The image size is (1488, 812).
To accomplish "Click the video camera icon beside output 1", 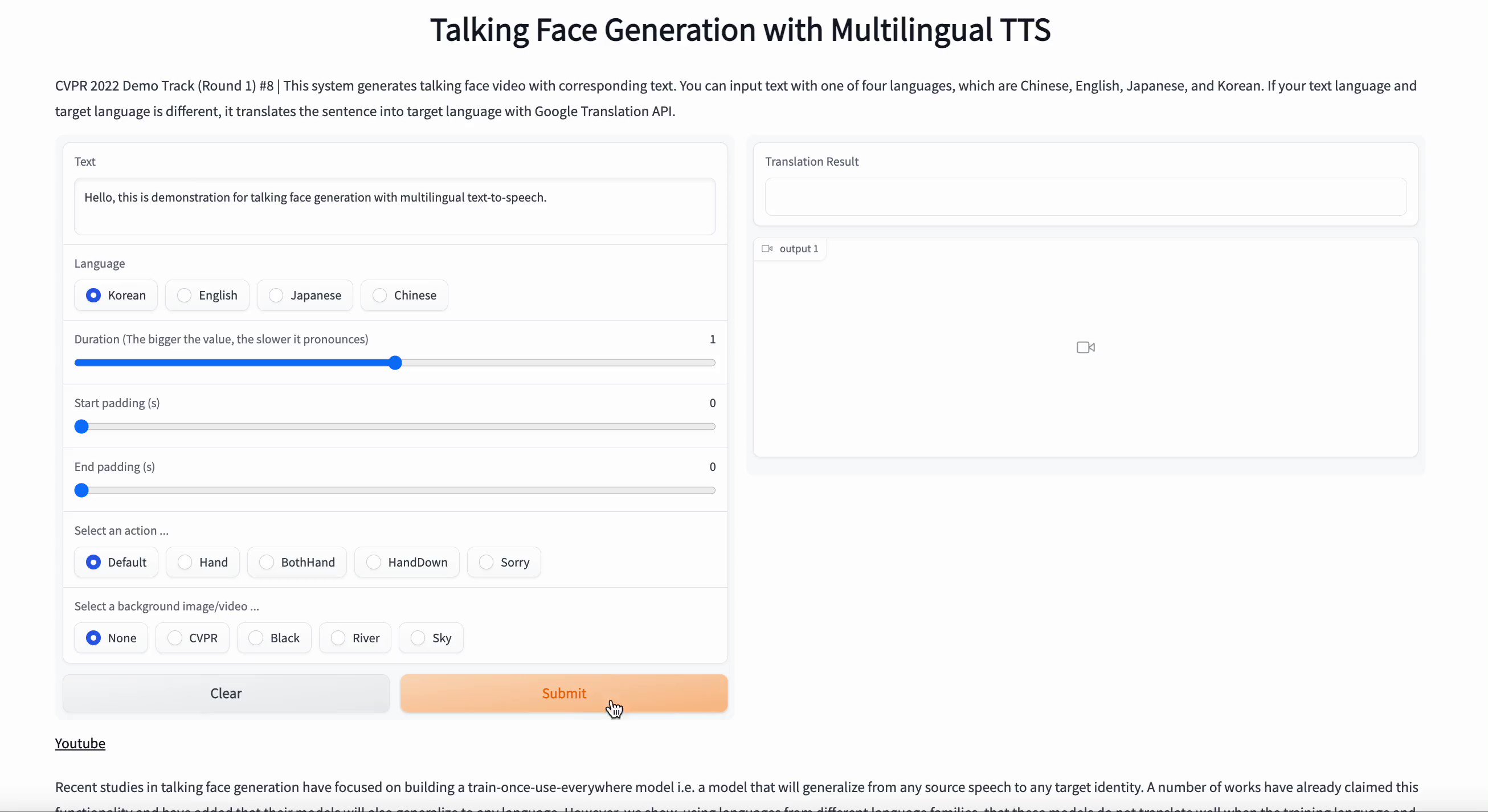I will click(x=767, y=248).
